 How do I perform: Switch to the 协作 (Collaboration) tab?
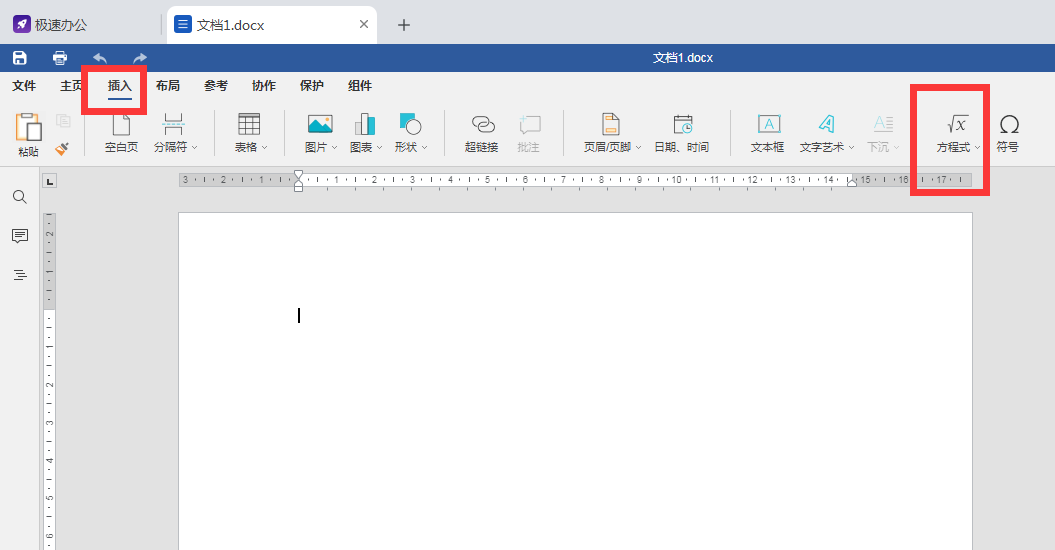coord(264,85)
